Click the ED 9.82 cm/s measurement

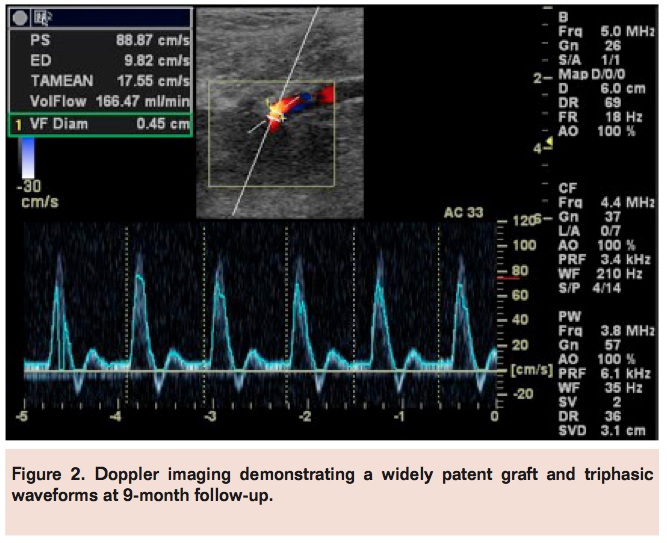(100, 60)
